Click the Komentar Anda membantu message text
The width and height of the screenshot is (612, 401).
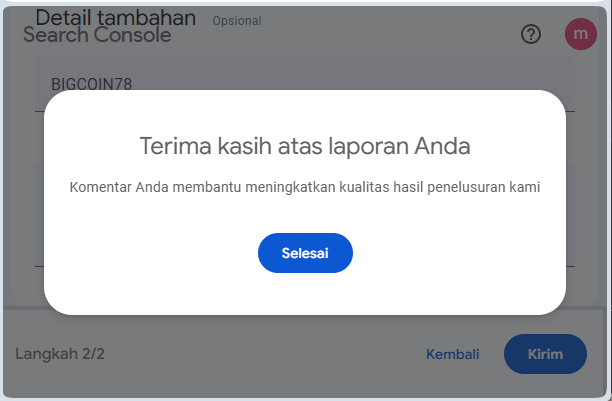305,187
